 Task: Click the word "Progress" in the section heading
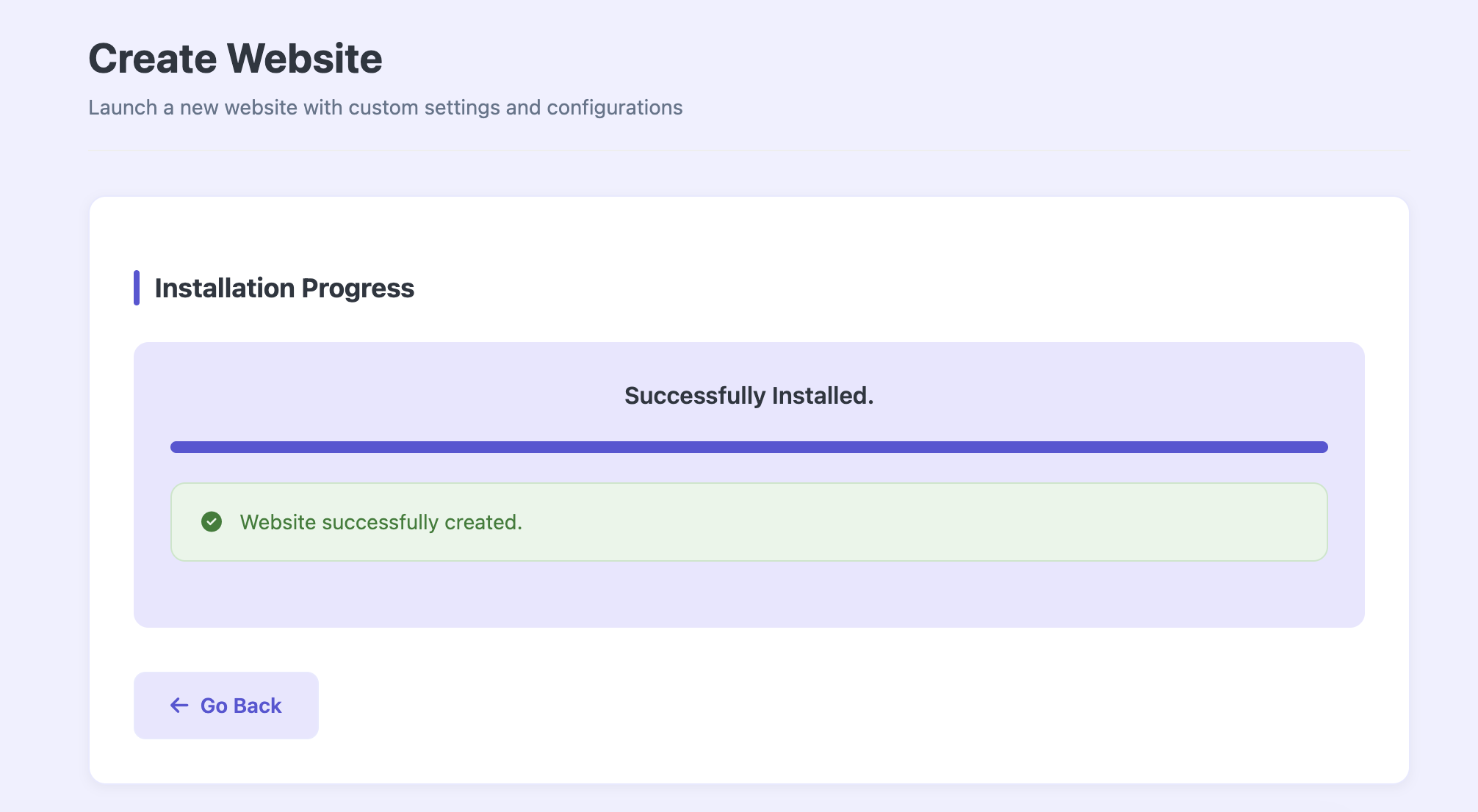[x=358, y=289]
